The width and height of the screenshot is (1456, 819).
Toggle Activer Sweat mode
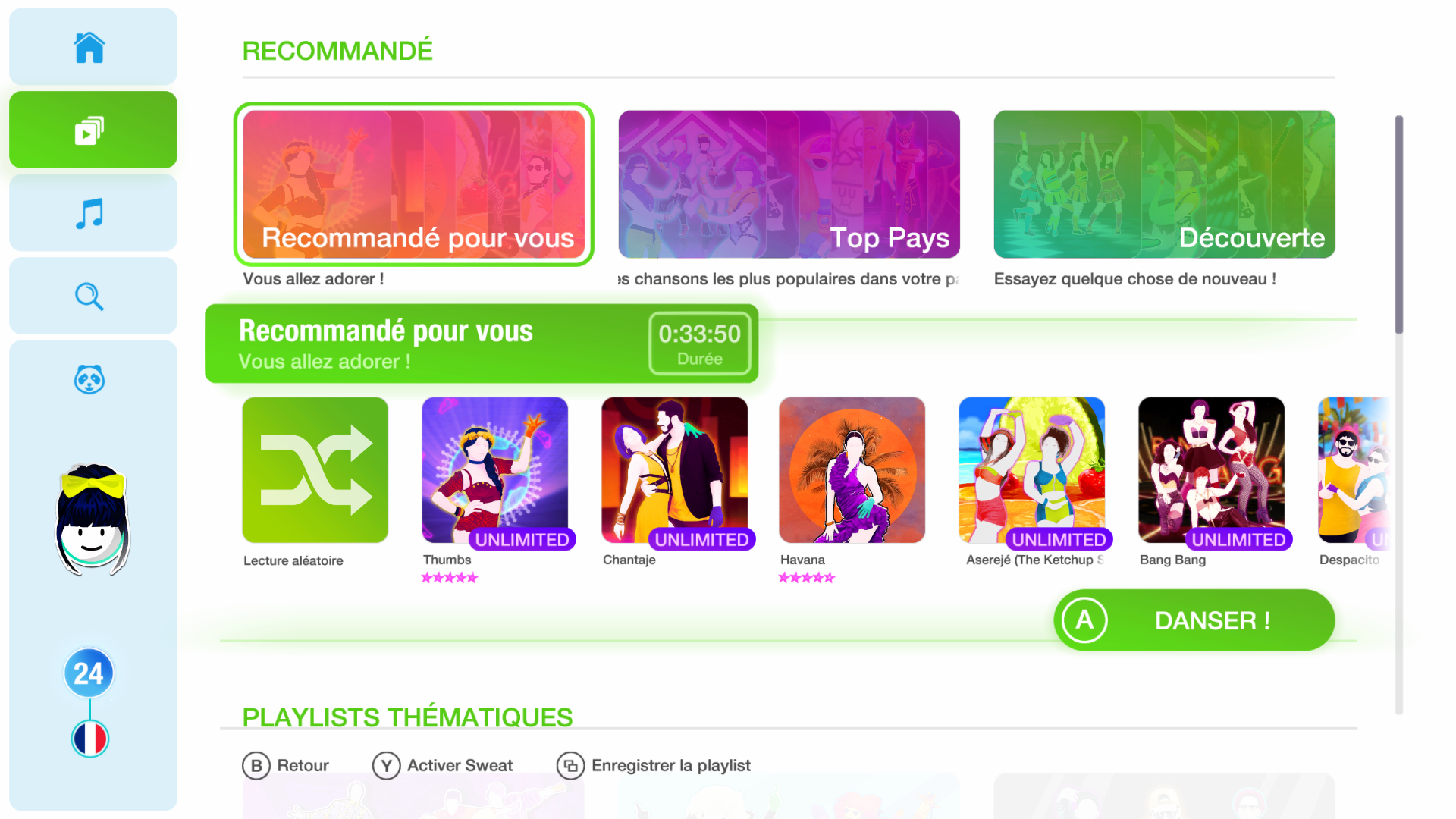443,766
